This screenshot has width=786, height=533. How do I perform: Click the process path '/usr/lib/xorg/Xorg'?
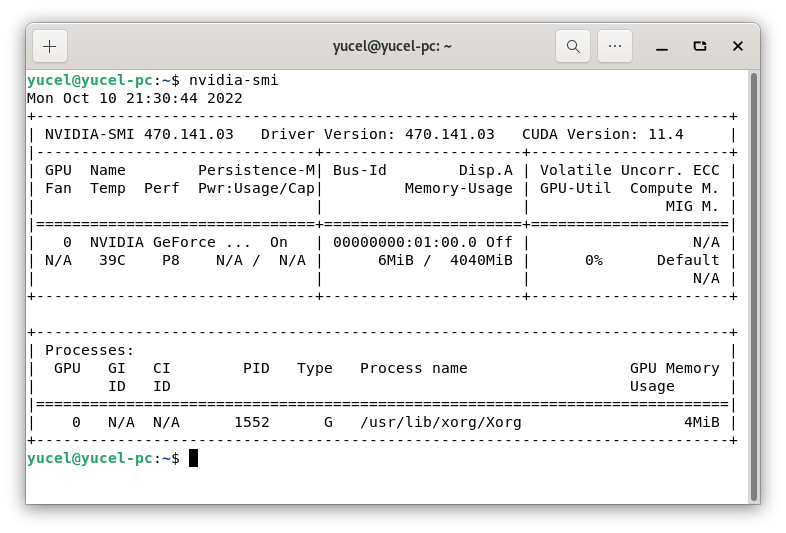(x=441, y=423)
